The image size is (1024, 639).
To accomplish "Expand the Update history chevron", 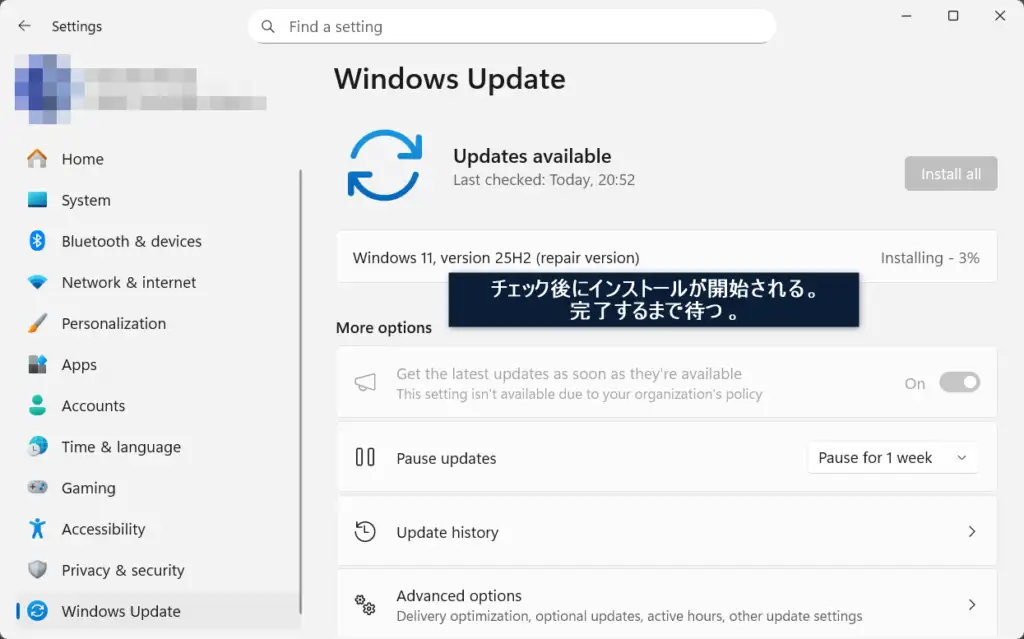I will point(971,532).
